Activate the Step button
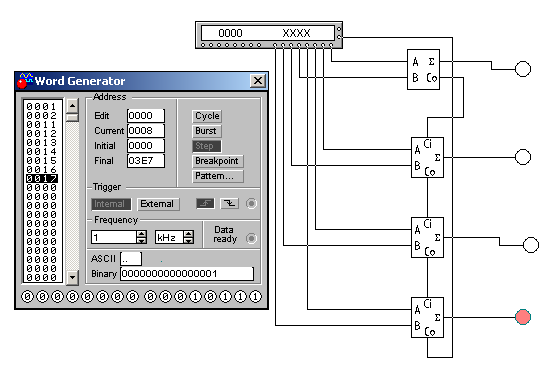The height and width of the screenshot is (368, 552). [x=207, y=146]
